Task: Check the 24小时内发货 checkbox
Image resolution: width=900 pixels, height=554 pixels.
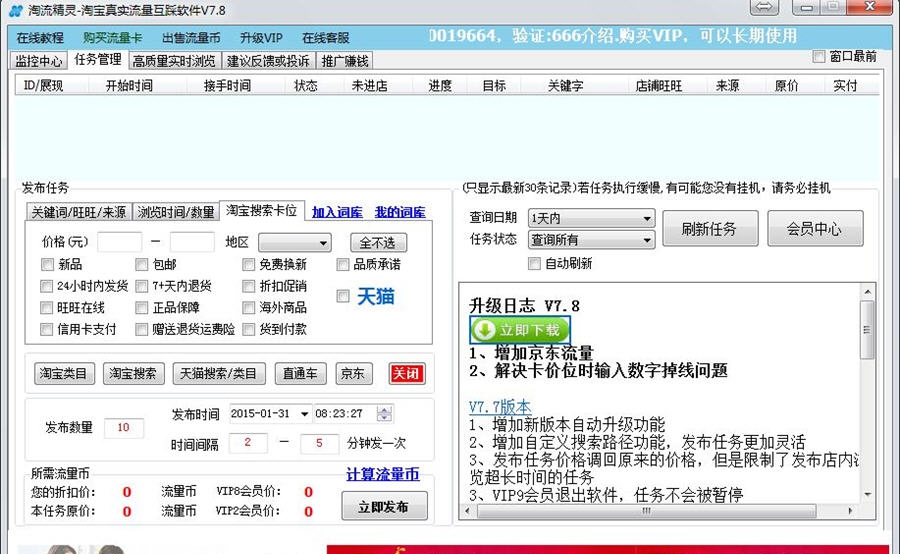Action: point(46,286)
